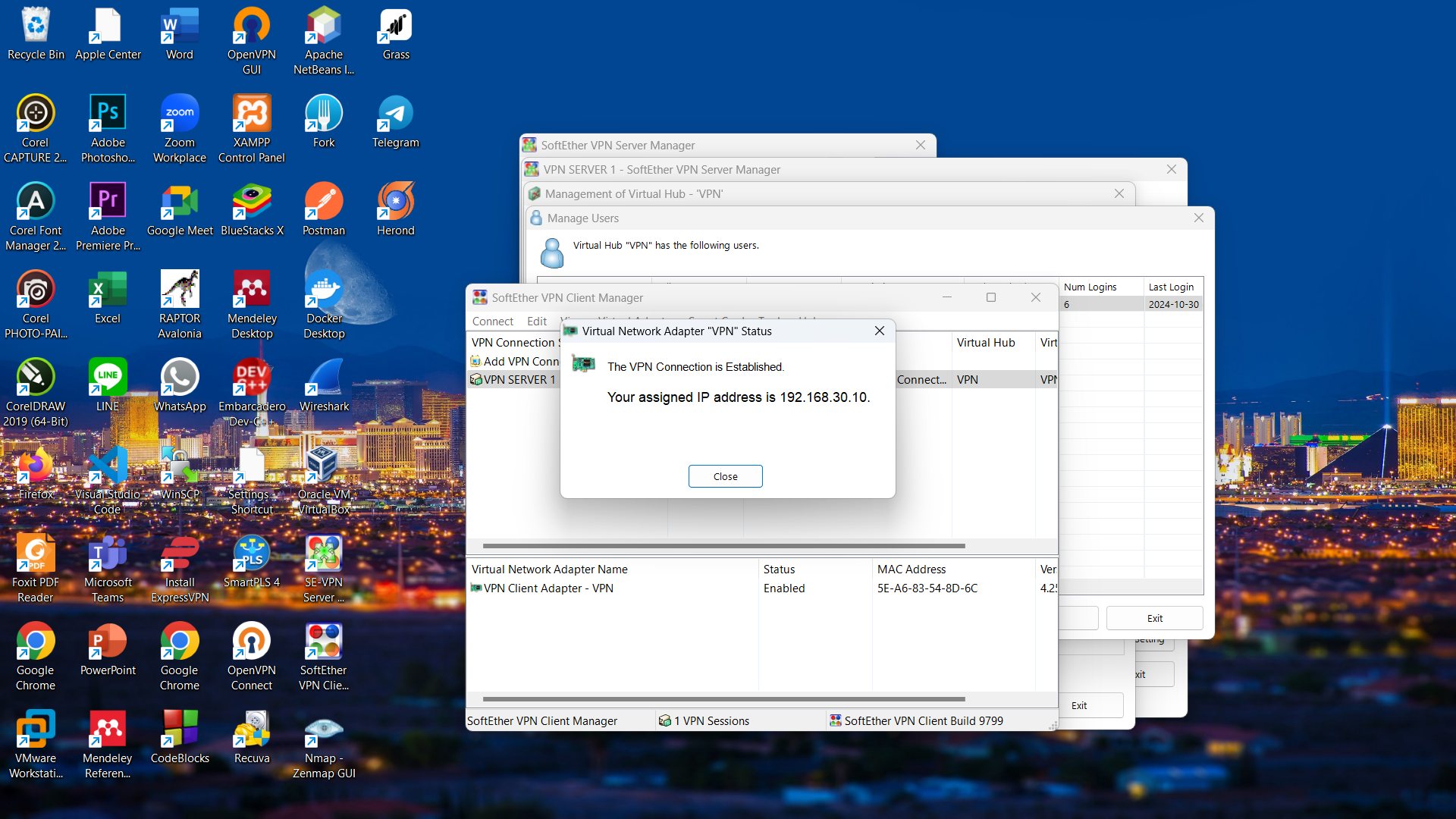Screen dimensions: 1456x819
Task: Open Telegram desktop shortcut
Action: point(396,122)
